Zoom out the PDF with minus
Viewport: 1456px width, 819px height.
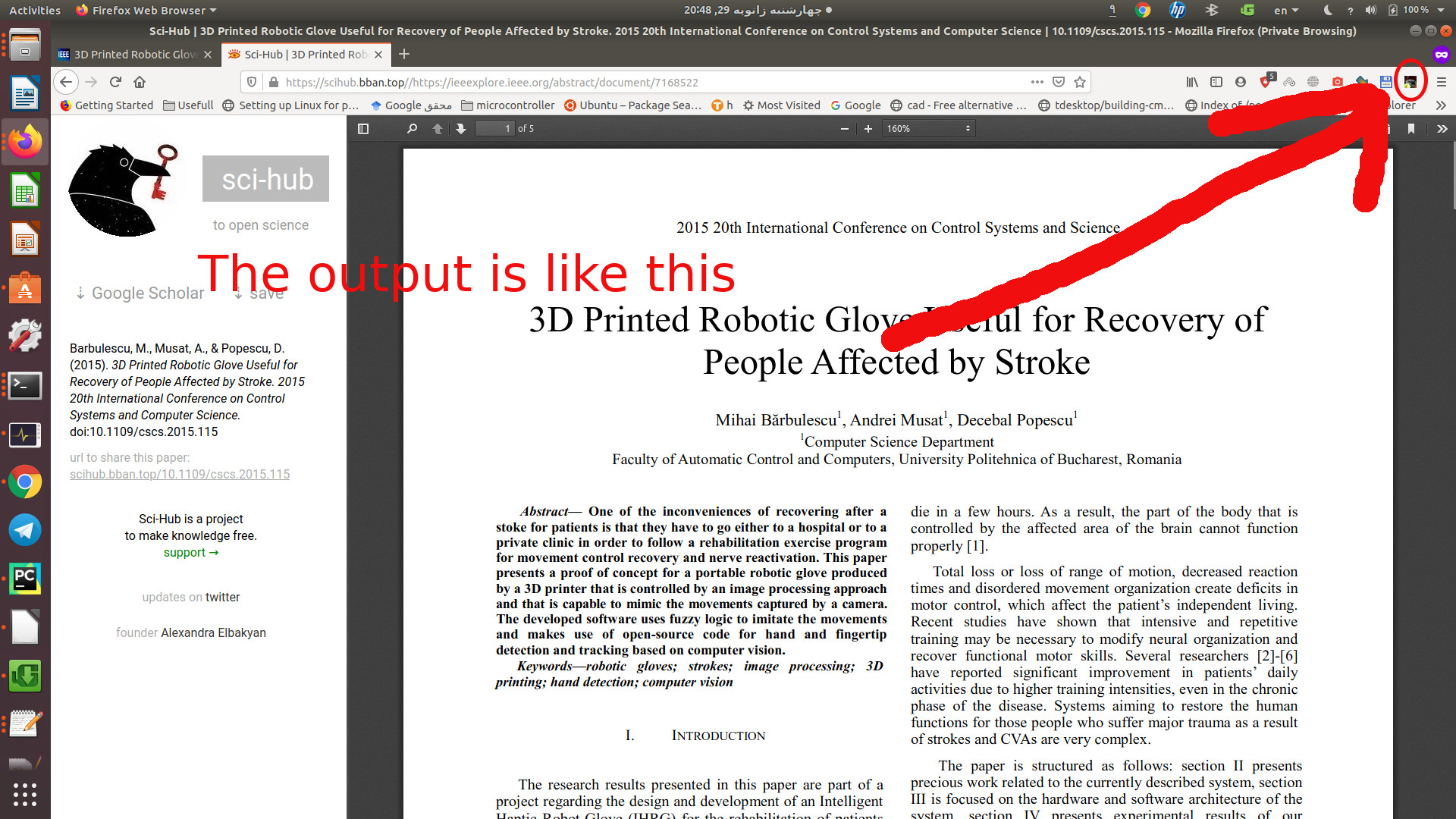(x=844, y=129)
